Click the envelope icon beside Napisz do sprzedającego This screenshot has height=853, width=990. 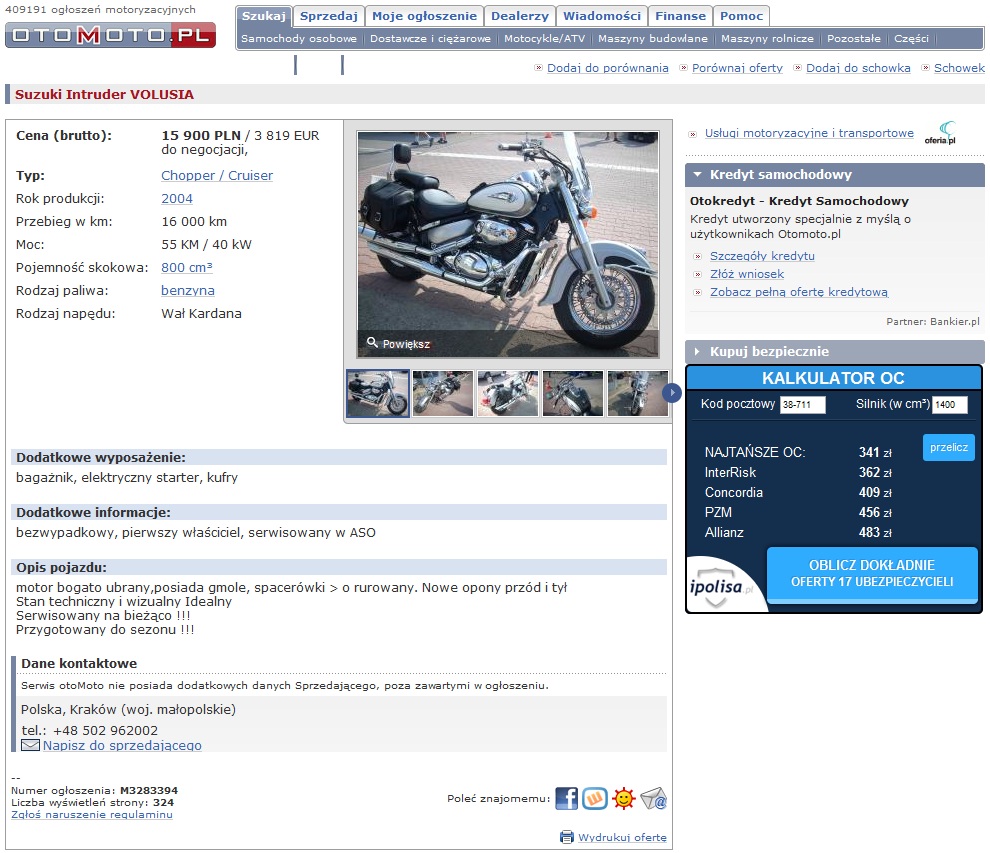[30, 745]
